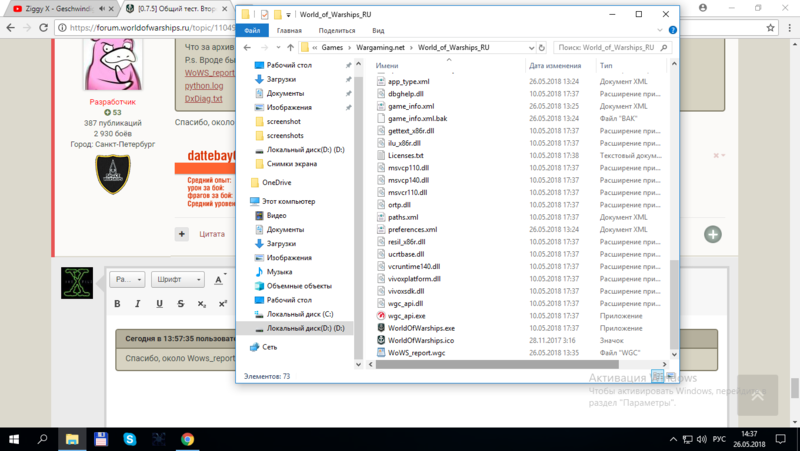Select the Licenses.txt file icon
This screenshot has width=800, height=451.
point(381,155)
